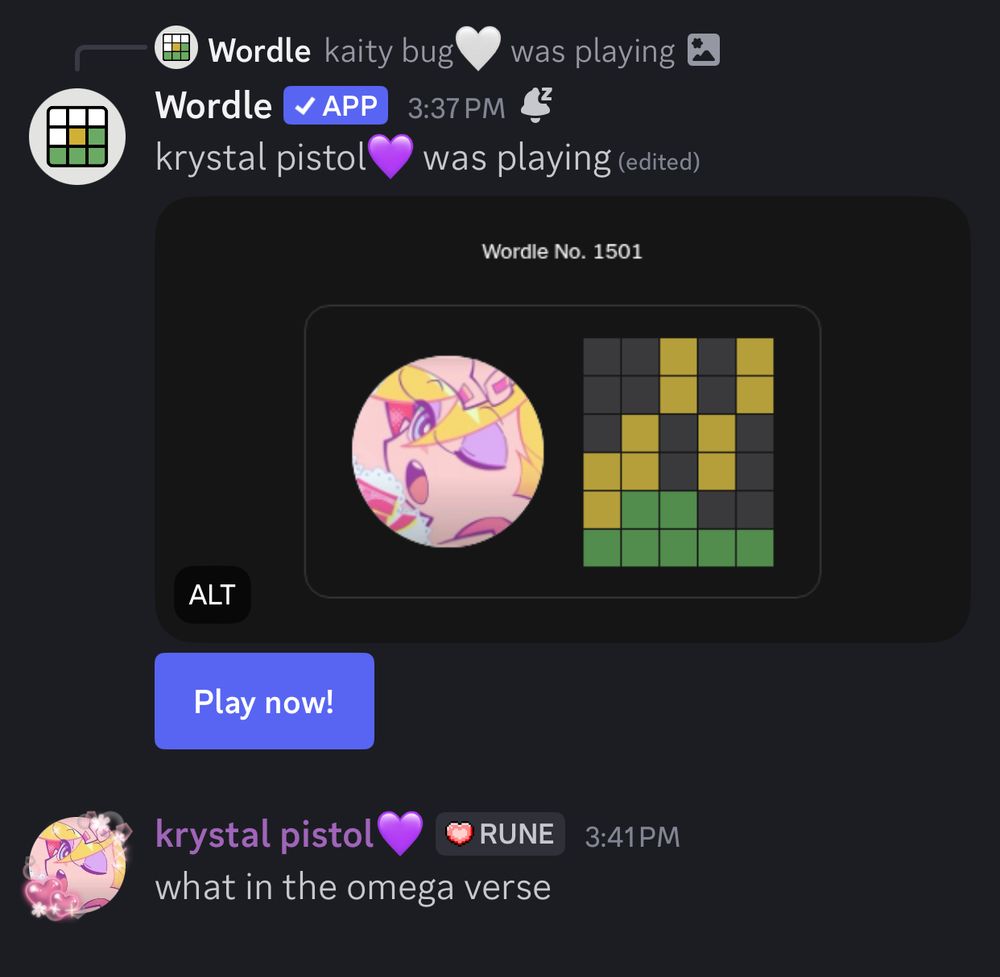Image resolution: width=1000 pixels, height=977 pixels.
Task: Click the large Wordle app avatar
Action: (x=77, y=136)
